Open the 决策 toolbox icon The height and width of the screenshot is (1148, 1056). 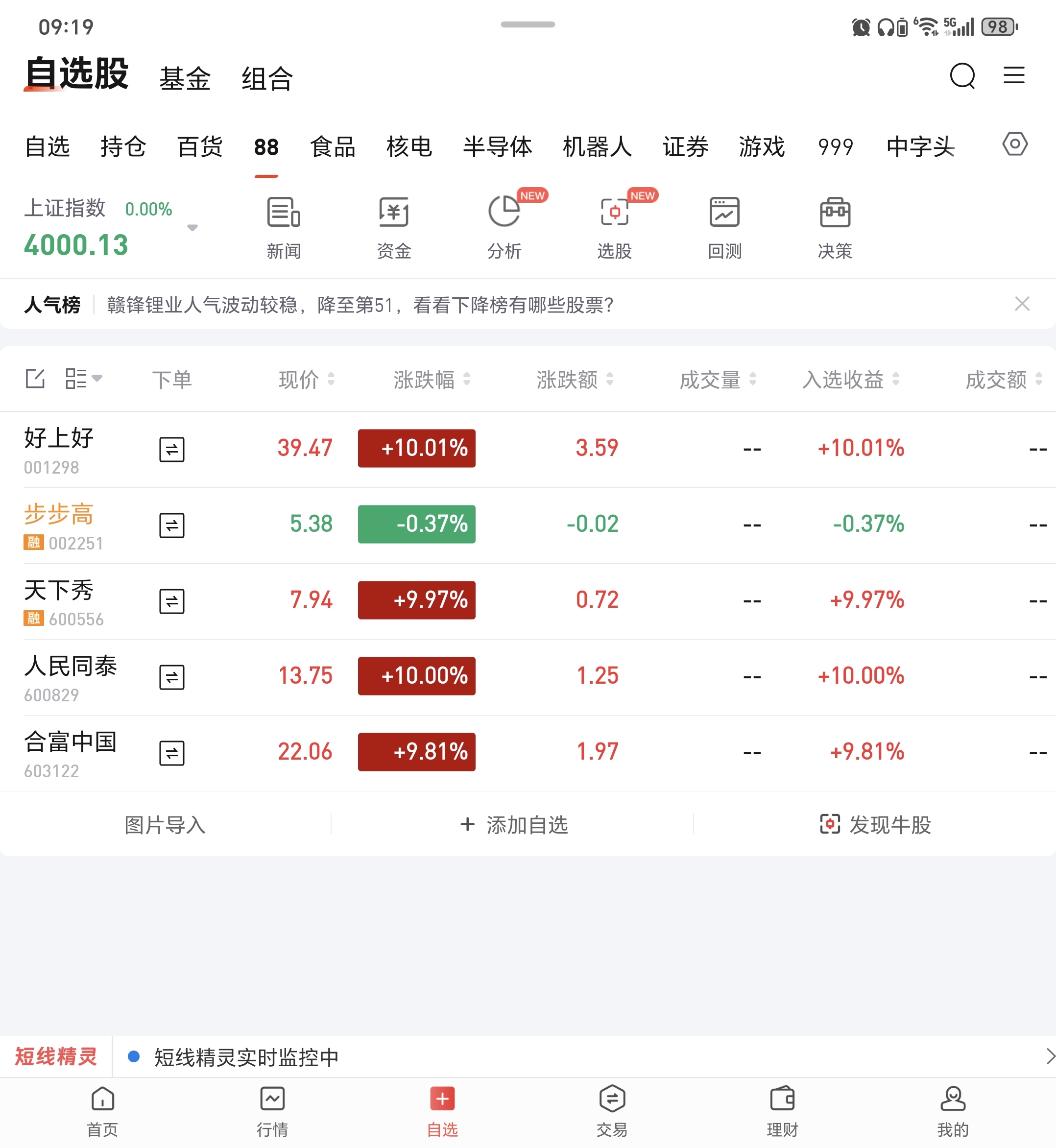(x=834, y=213)
